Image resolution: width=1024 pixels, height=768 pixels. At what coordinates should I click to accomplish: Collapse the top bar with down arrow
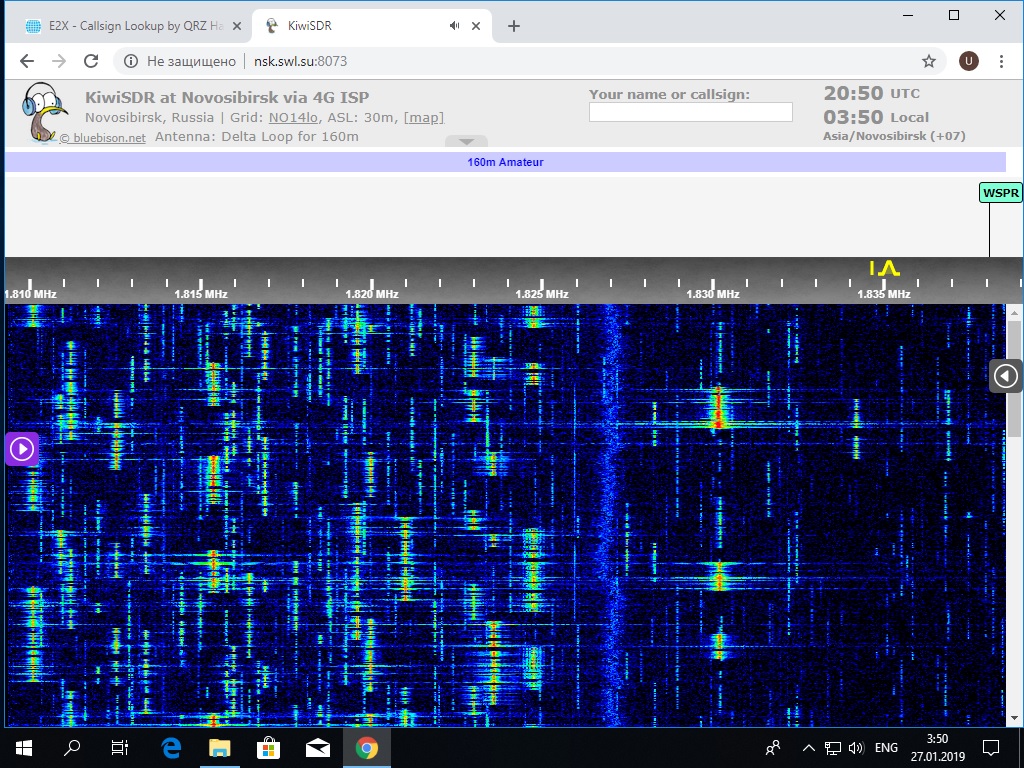point(466,141)
